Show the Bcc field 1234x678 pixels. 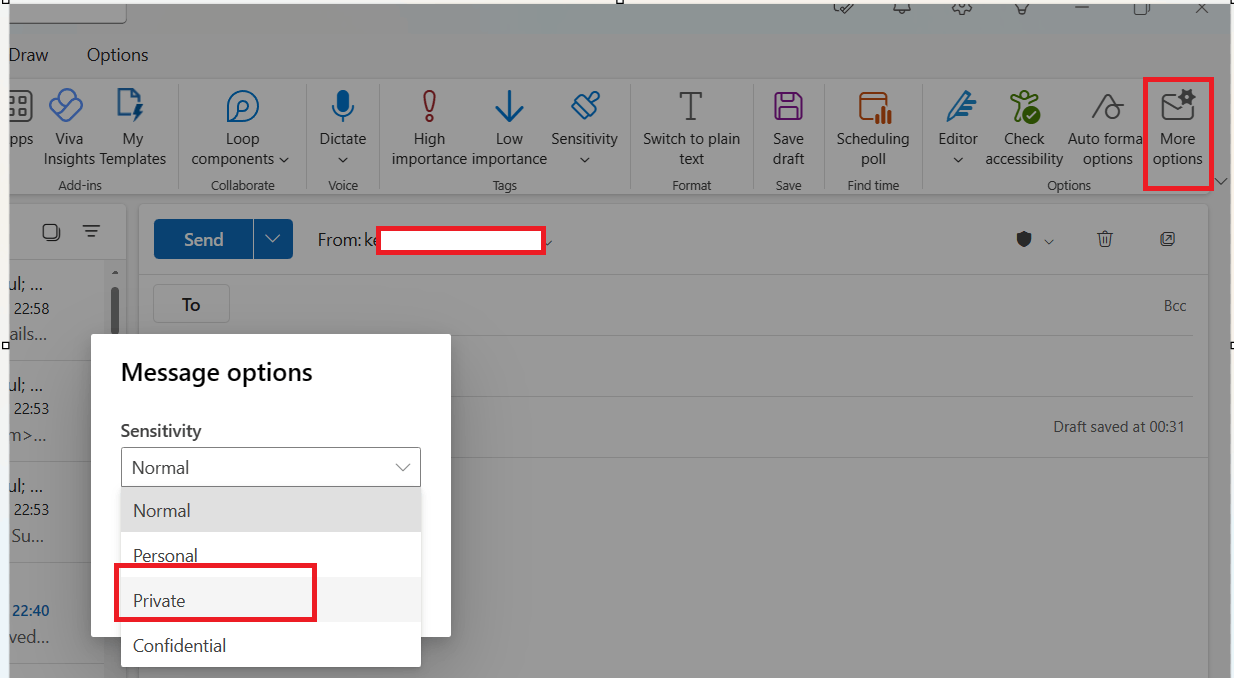(1175, 305)
